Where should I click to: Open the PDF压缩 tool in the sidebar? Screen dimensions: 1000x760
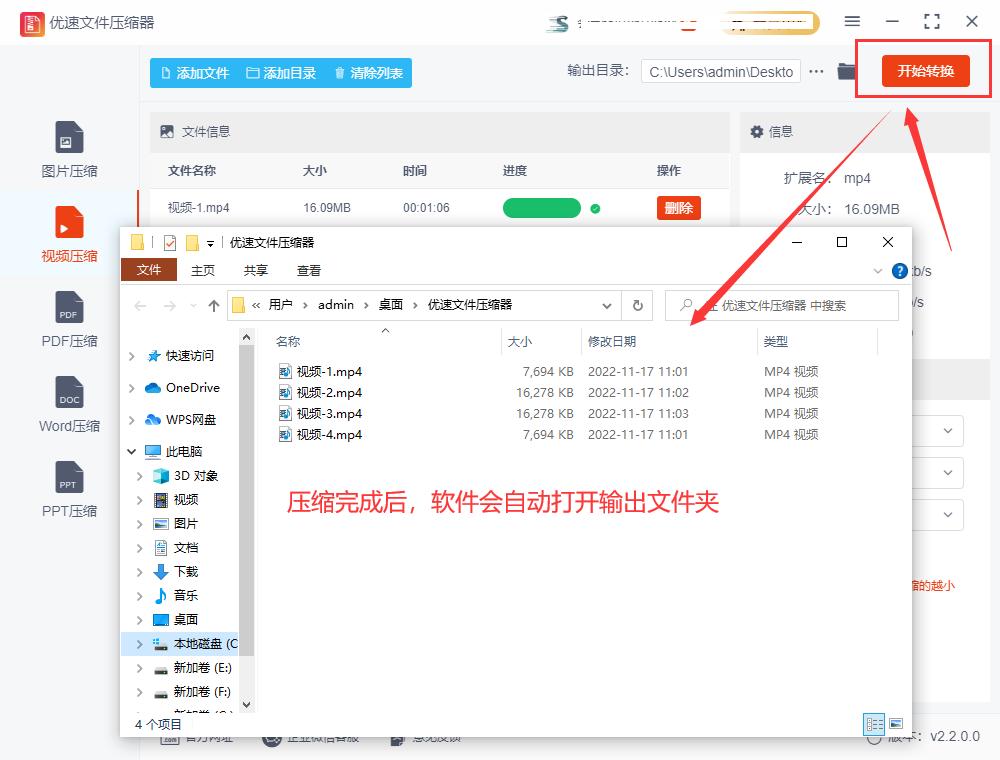pyautogui.click(x=68, y=318)
